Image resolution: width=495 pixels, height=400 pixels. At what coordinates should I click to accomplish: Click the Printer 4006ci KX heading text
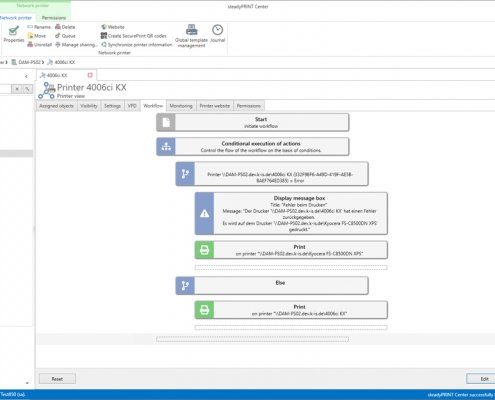92,87
